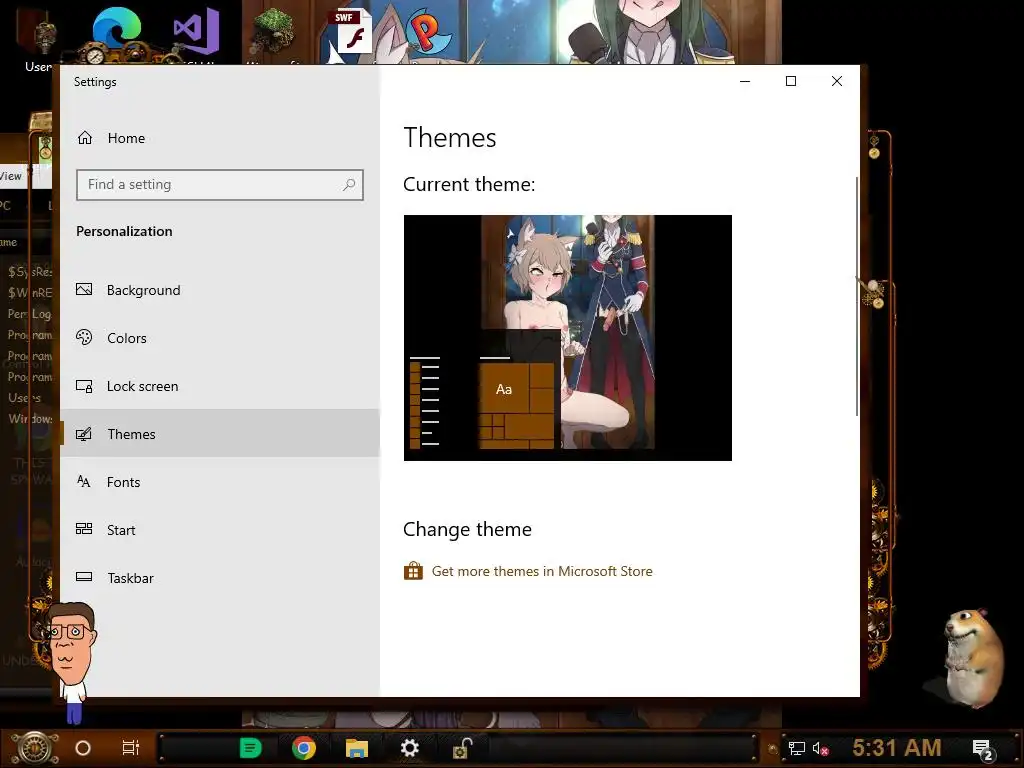
Task: Click the Microsoft Store bag icon
Action: pyautogui.click(x=413, y=571)
